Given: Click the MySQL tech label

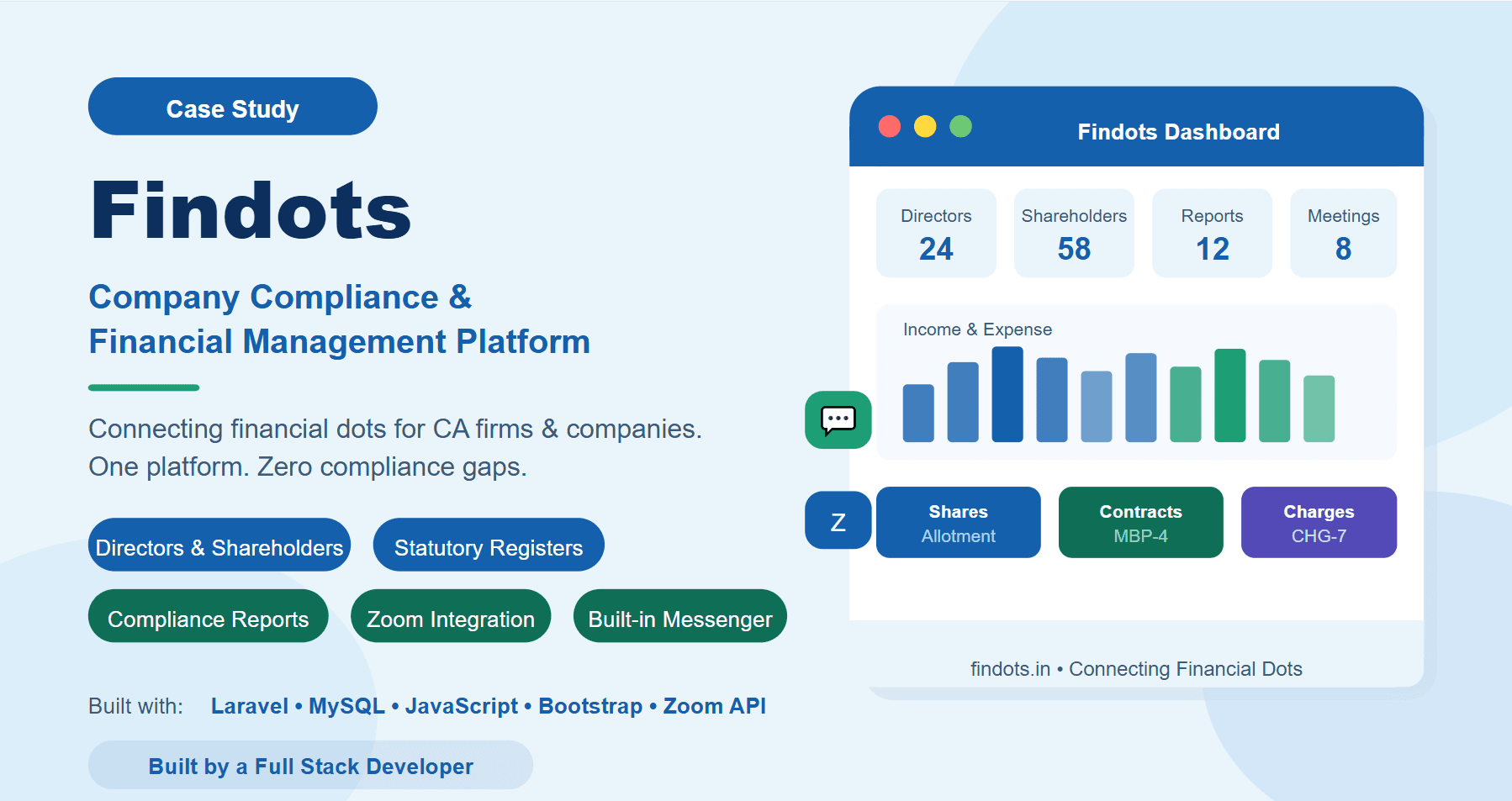Looking at the screenshot, I should [x=346, y=706].
